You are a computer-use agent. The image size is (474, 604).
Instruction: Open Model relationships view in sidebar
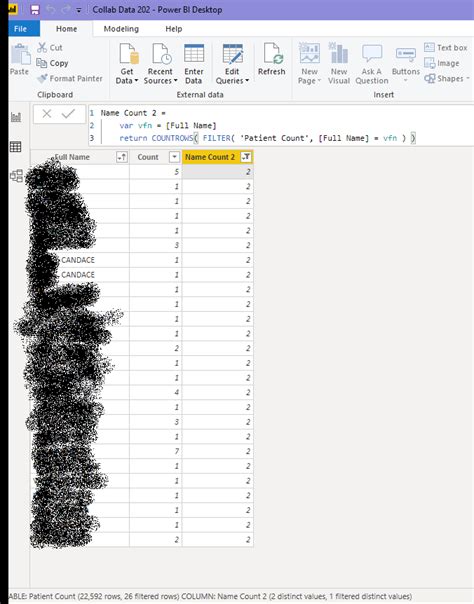coord(16,176)
